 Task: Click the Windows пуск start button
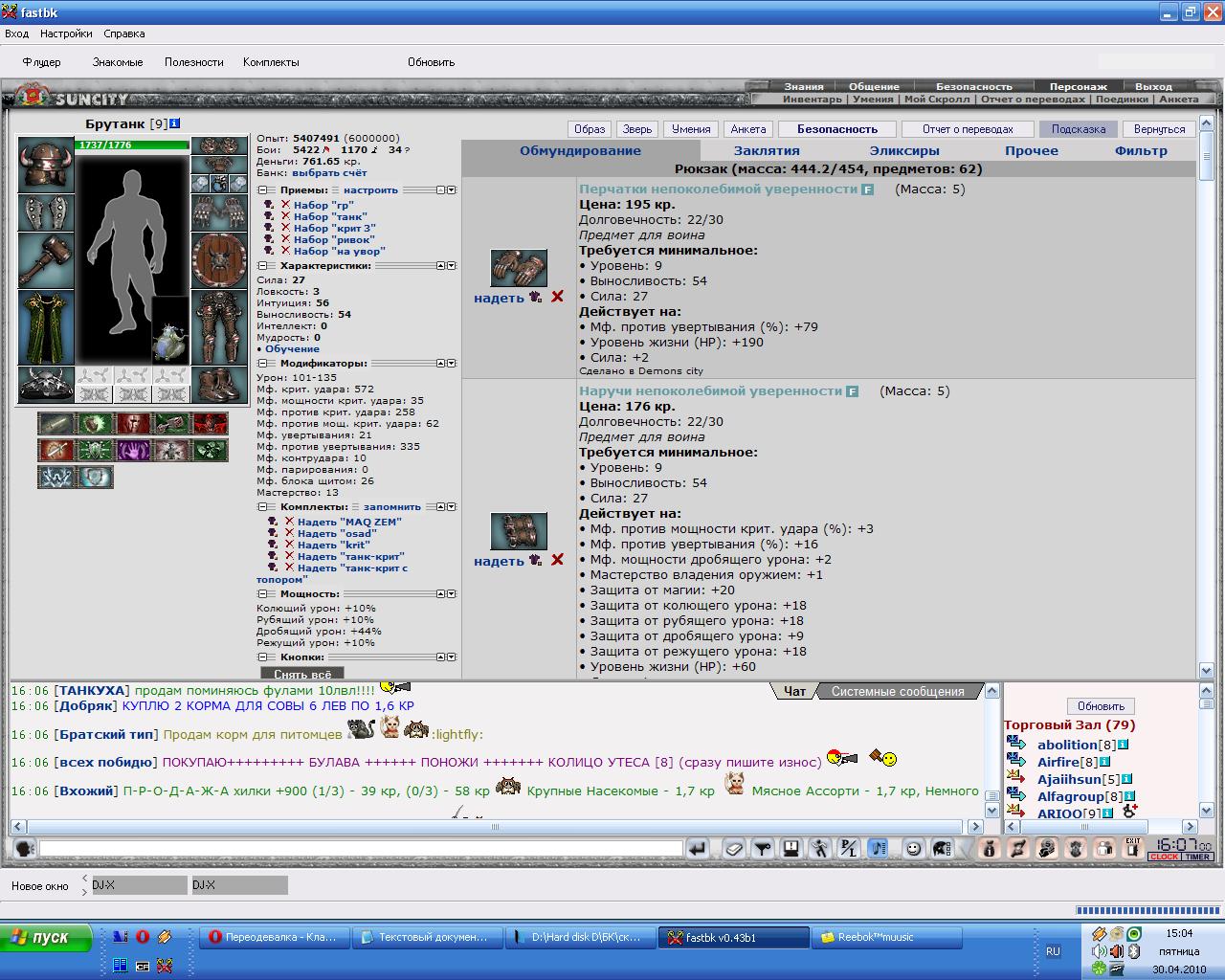[46, 937]
